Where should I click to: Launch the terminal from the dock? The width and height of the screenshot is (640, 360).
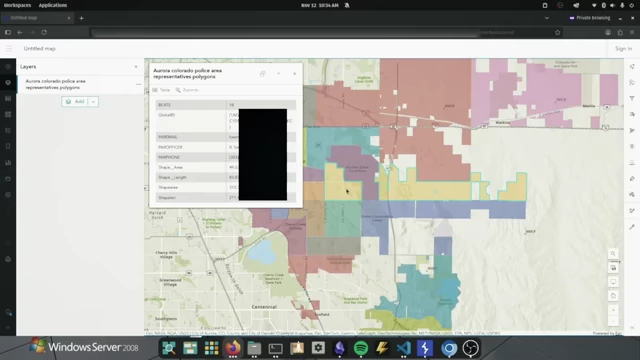[276, 348]
